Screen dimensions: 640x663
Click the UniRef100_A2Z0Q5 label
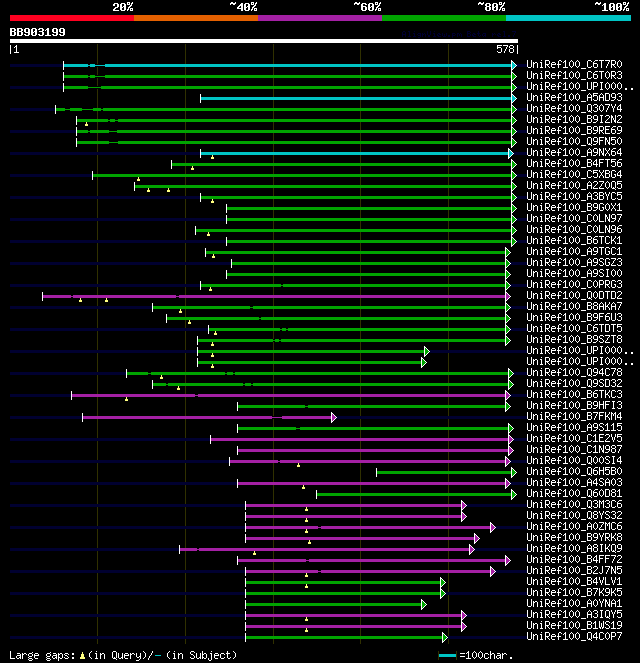click(574, 185)
